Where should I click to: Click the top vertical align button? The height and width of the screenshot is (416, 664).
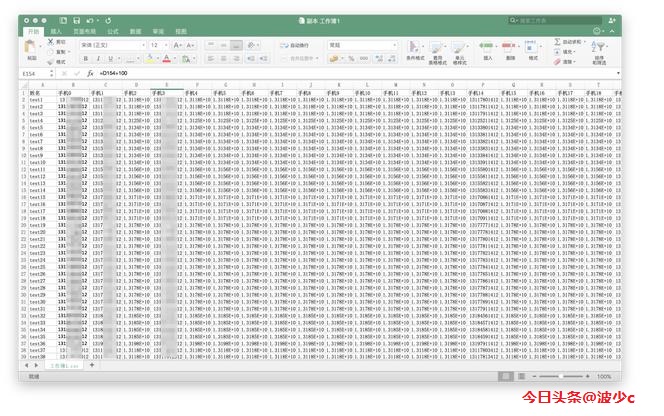click(x=211, y=45)
